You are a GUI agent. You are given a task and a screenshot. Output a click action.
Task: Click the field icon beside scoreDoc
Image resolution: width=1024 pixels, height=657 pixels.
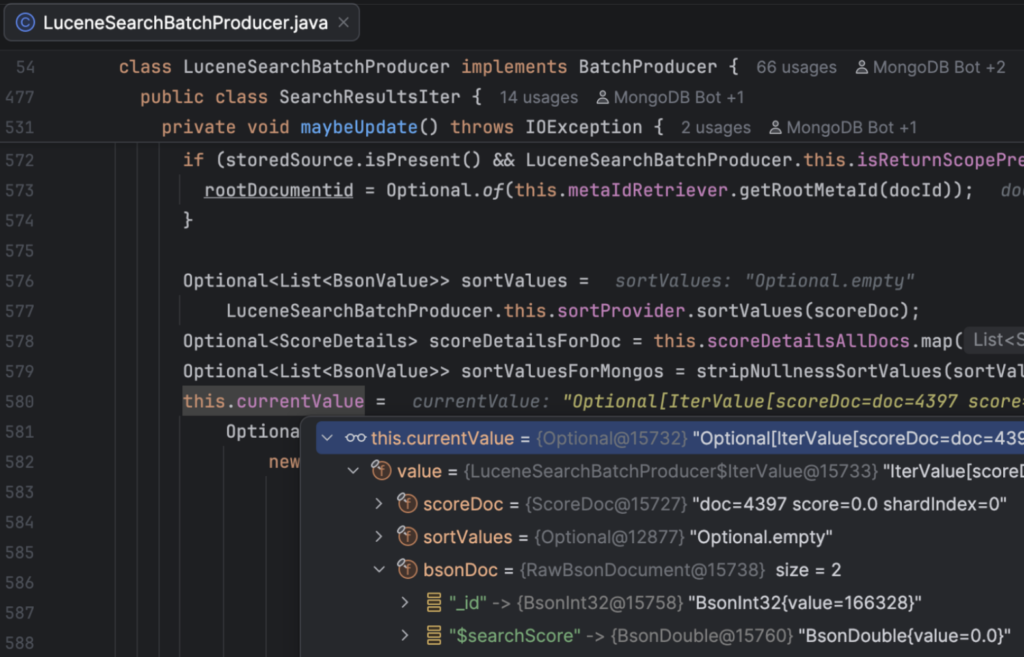tap(407, 504)
